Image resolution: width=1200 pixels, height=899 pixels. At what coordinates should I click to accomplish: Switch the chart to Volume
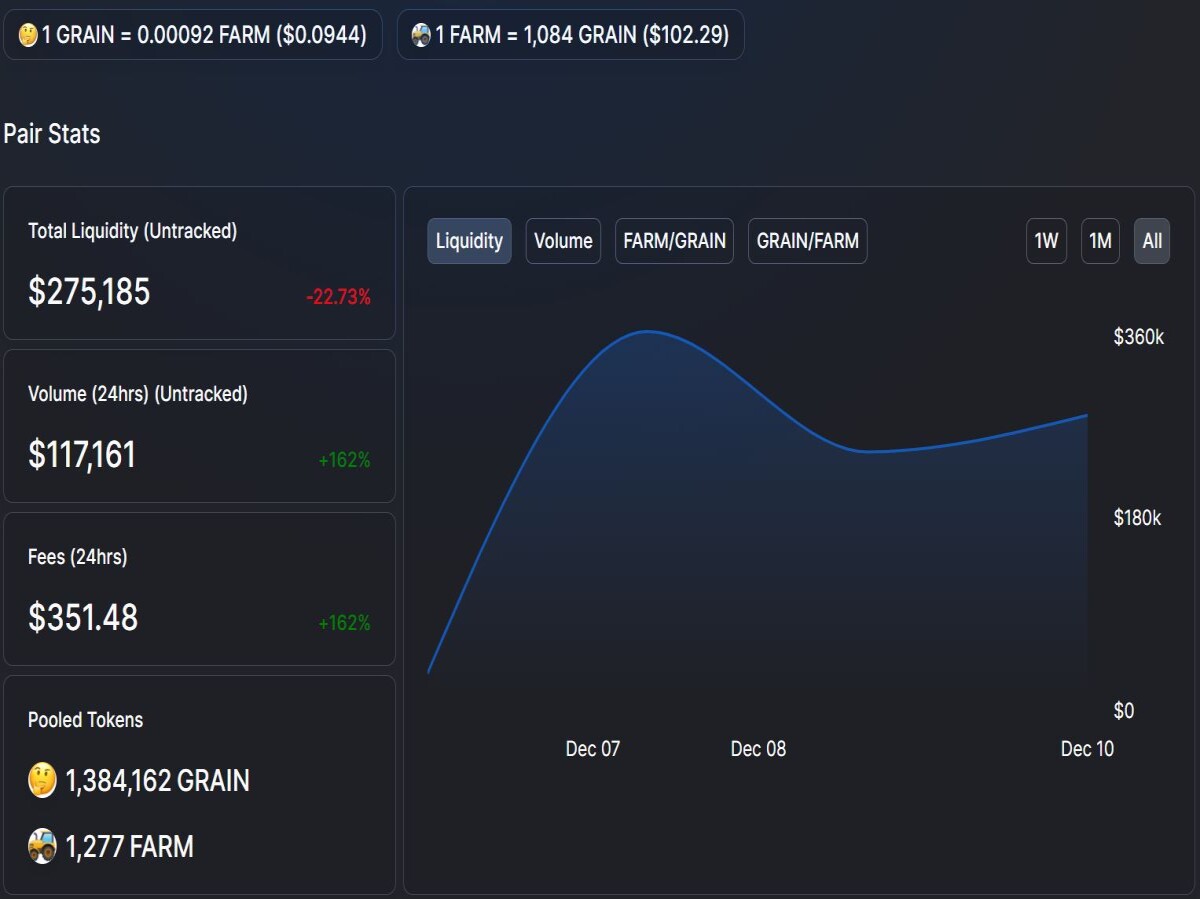coord(563,241)
